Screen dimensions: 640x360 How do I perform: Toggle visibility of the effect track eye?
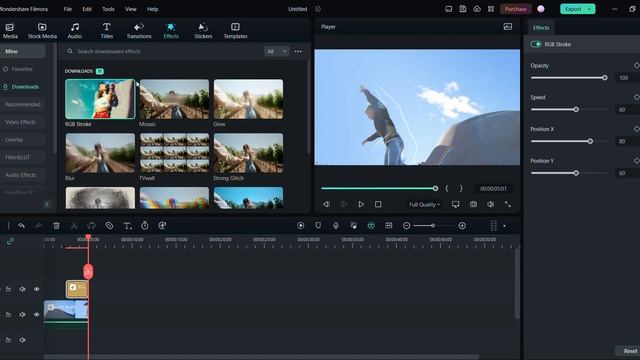click(x=36, y=289)
